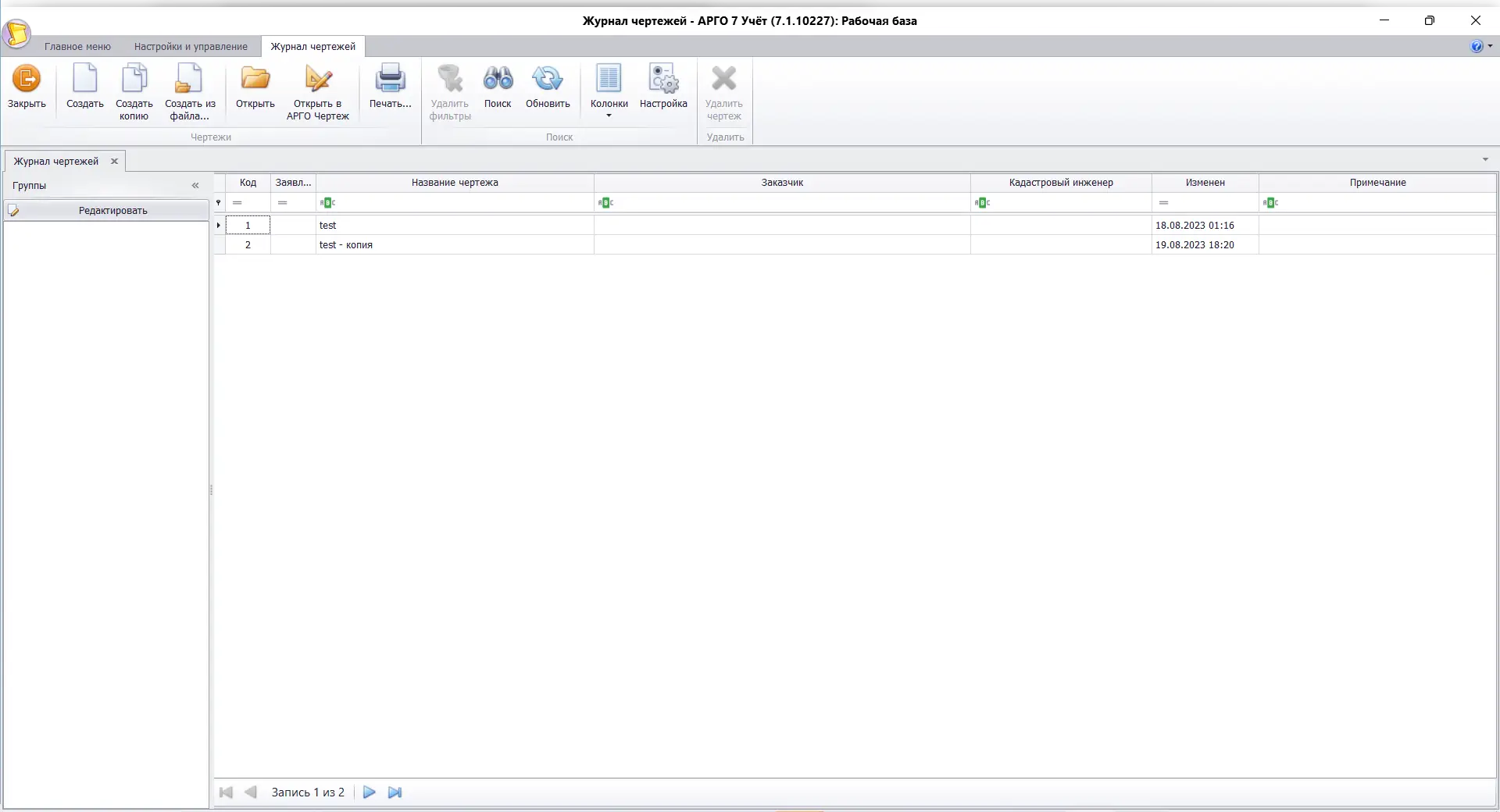Expand the dropdown arrow beside help icon

(x=1490, y=47)
